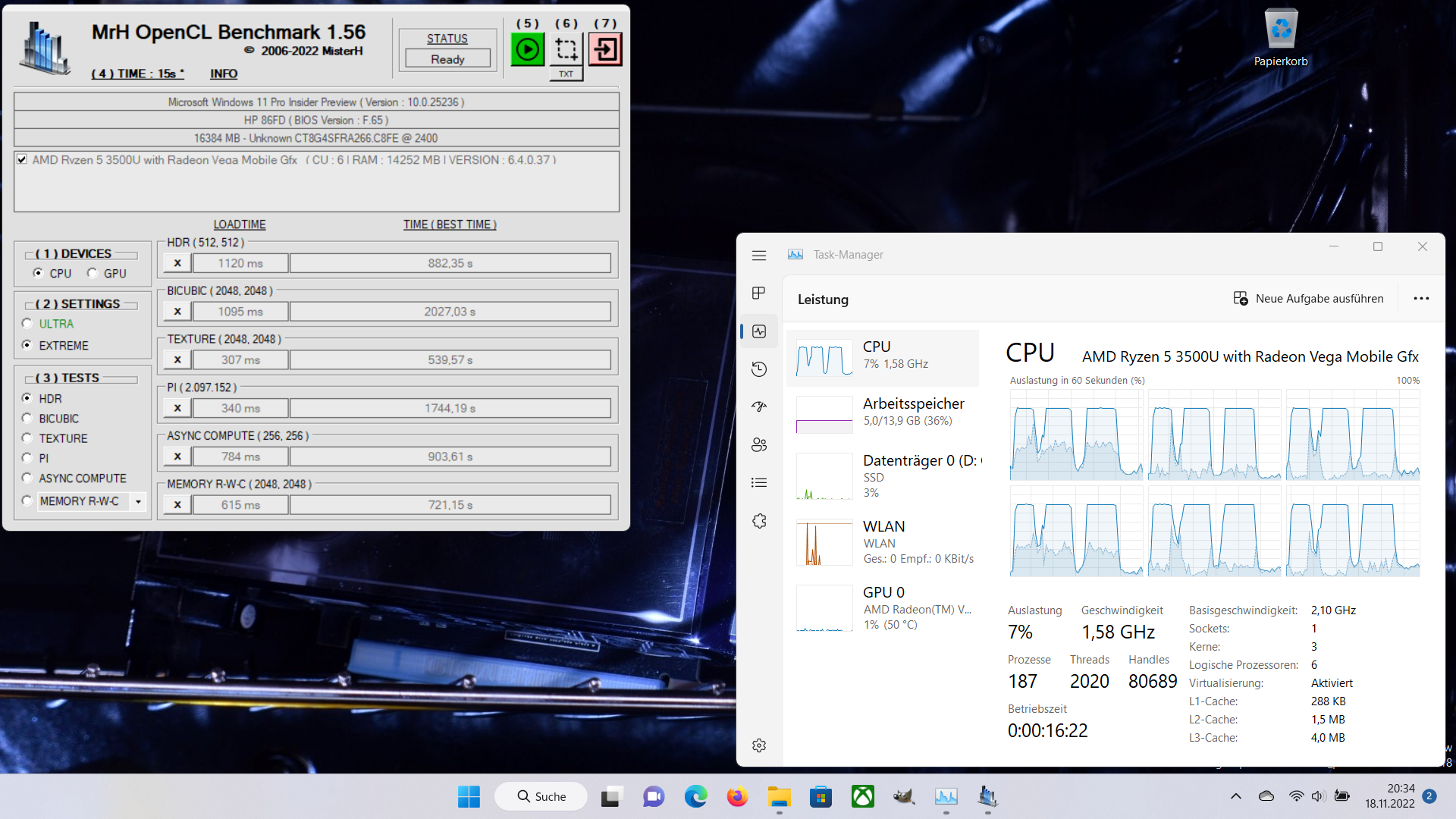Click the screenshot capture icon
The height and width of the screenshot is (819, 1456).
coord(566,50)
